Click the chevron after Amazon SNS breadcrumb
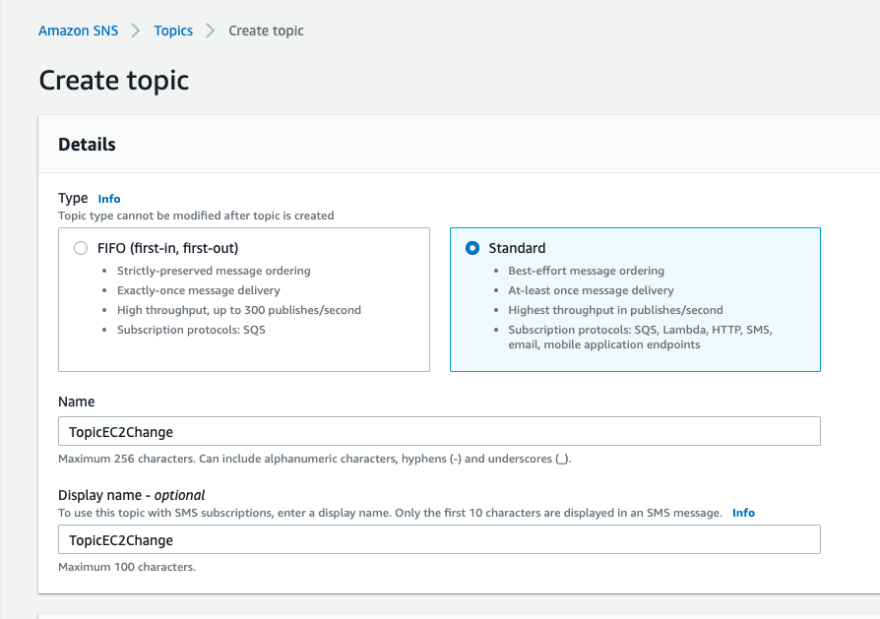Image resolution: width=880 pixels, height=619 pixels. [x=136, y=30]
